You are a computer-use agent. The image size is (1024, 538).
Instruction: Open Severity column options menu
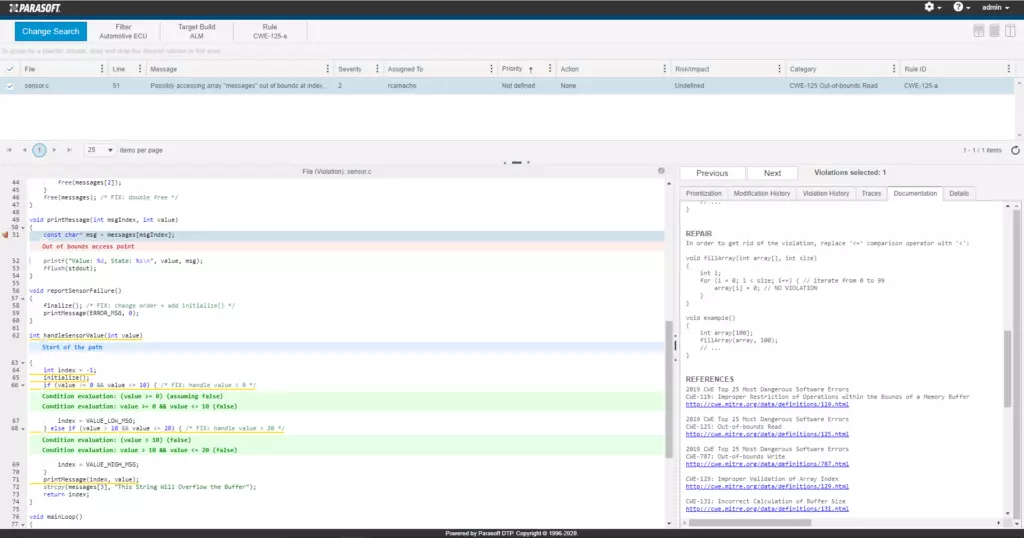point(377,69)
